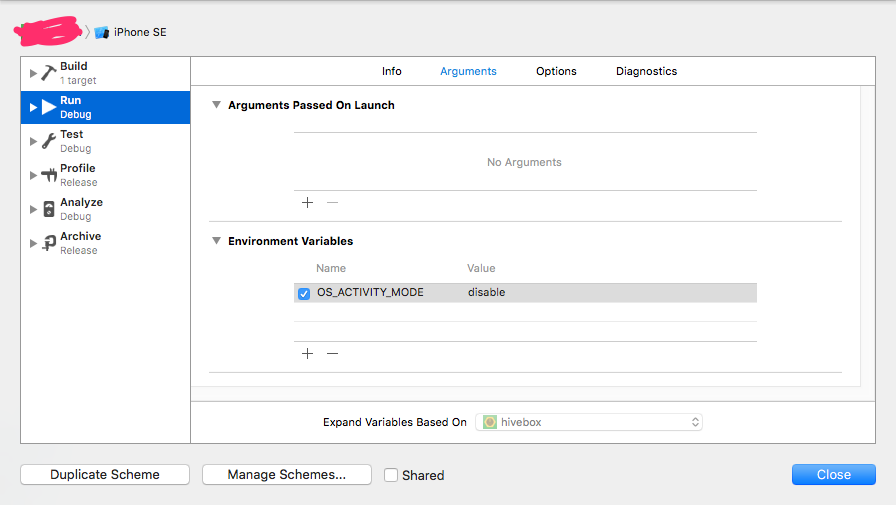Switch to the Info tab
The height and width of the screenshot is (505, 896).
[392, 71]
